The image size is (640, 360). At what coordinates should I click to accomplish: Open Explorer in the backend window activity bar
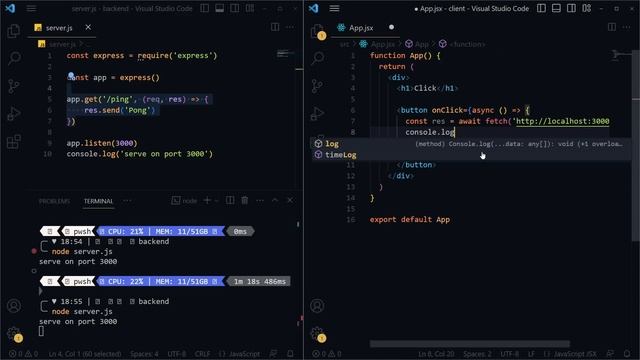coord(13,31)
